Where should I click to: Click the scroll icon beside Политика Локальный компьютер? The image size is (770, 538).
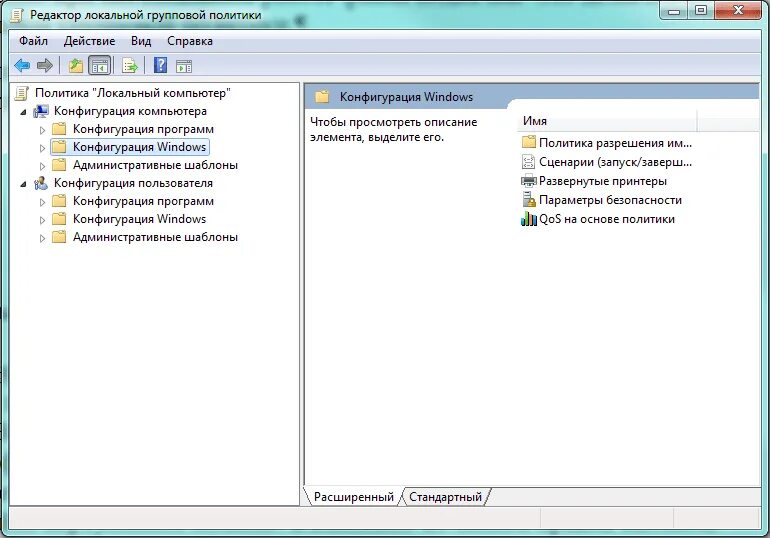(22, 93)
